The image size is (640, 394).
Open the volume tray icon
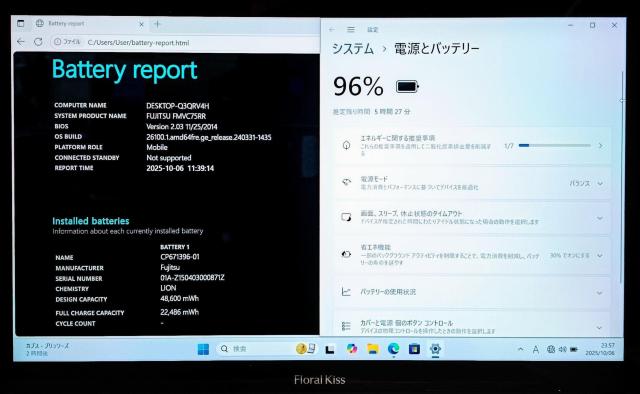[562, 349]
